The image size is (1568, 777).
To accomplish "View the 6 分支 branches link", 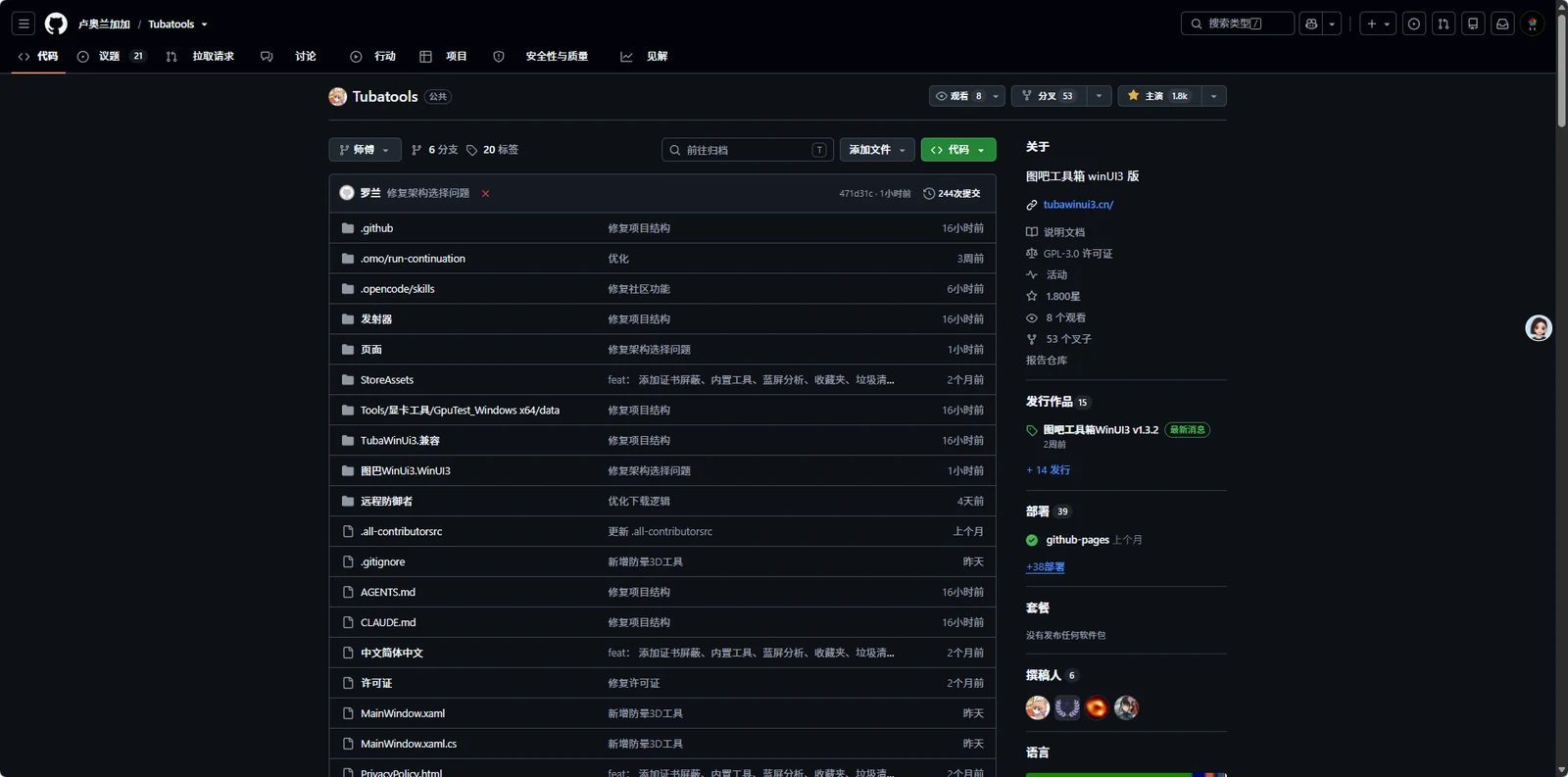I will pos(434,150).
